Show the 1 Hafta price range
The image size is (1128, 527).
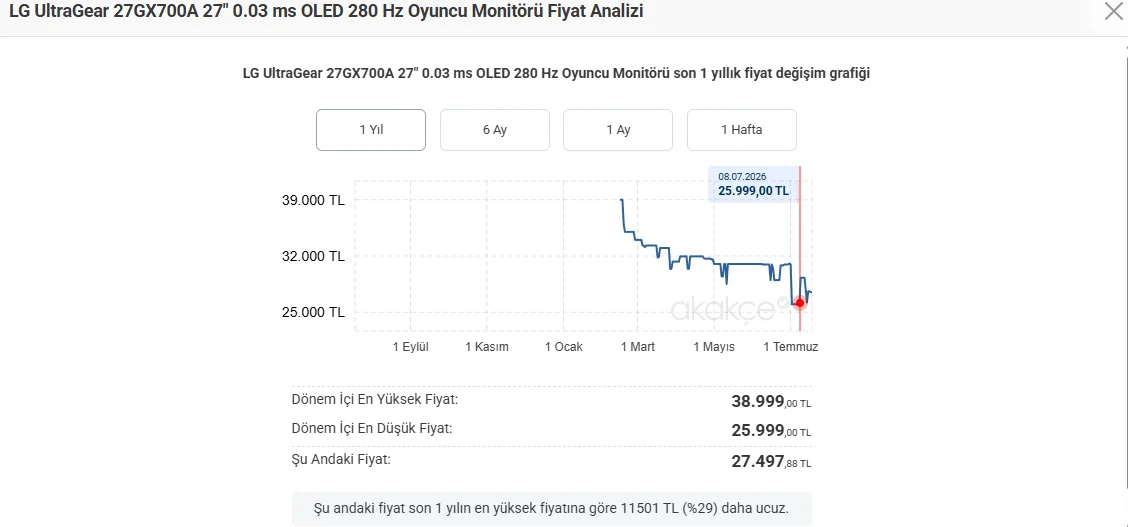pyautogui.click(x=742, y=130)
